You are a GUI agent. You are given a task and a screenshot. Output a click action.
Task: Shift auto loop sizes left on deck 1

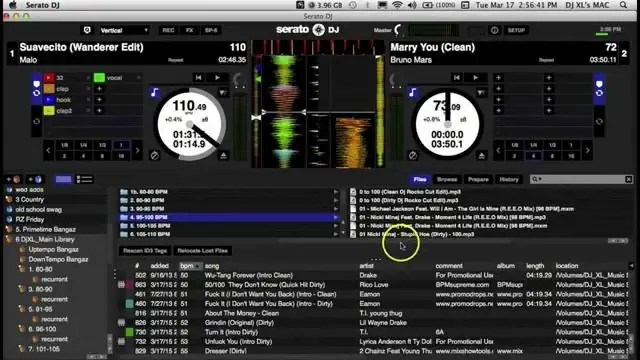[x=48, y=151]
